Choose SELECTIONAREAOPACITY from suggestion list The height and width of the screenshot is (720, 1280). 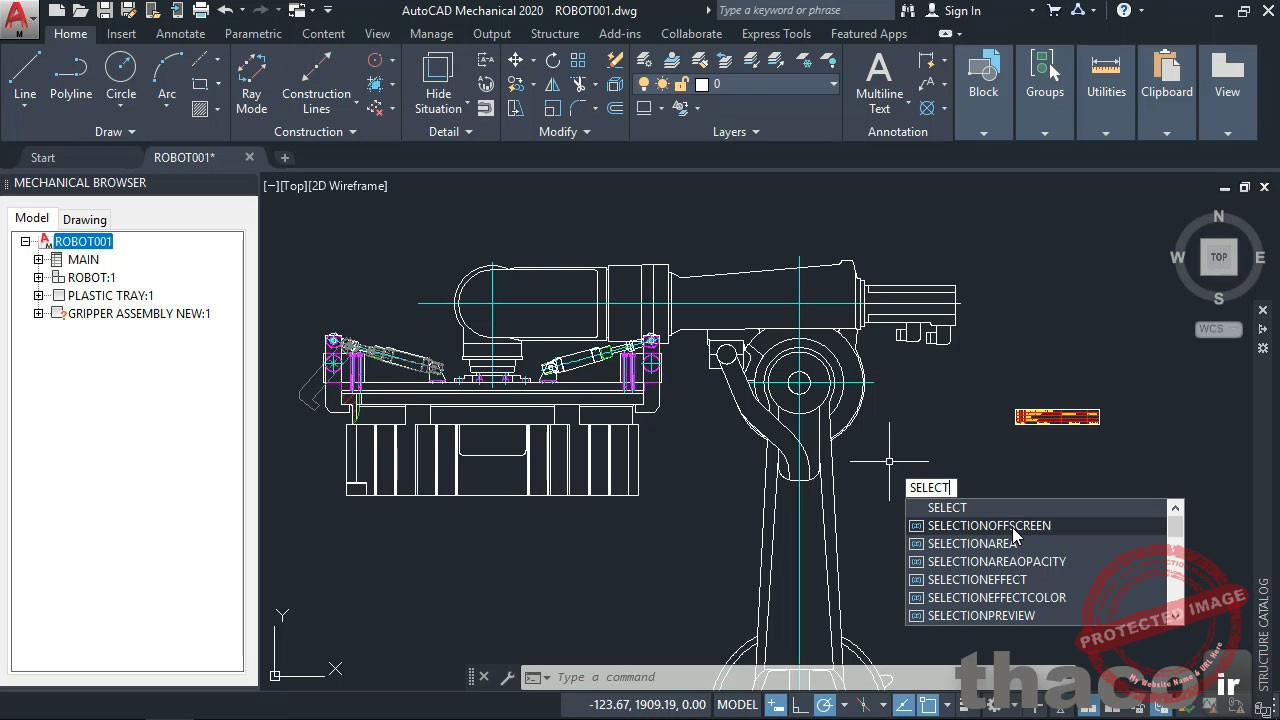pos(996,562)
